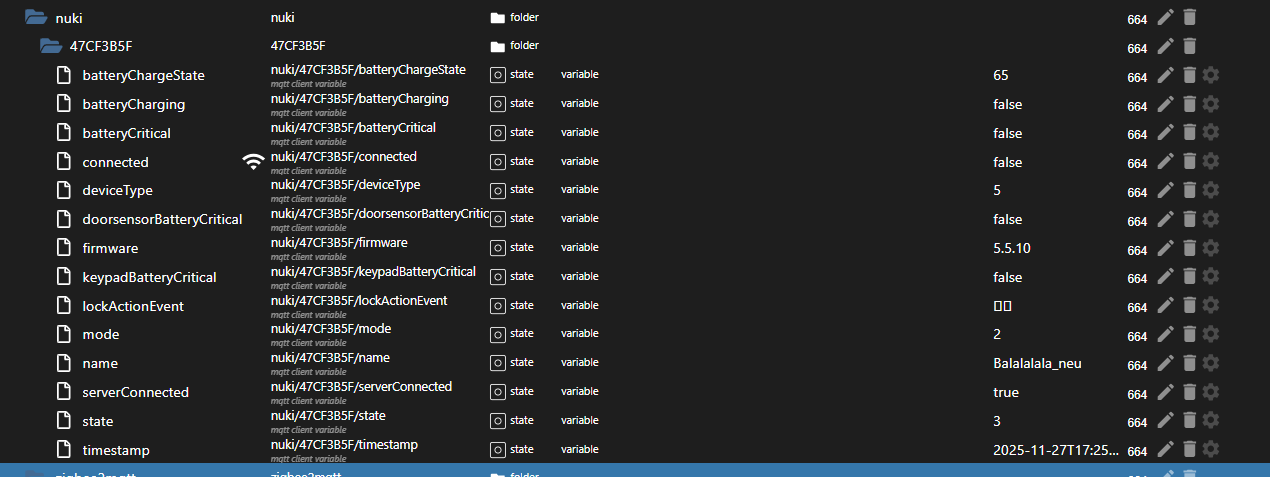Collapse the 47CF3B5F folder
Image resolution: width=1270 pixels, height=477 pixels.
pos(50,46)
